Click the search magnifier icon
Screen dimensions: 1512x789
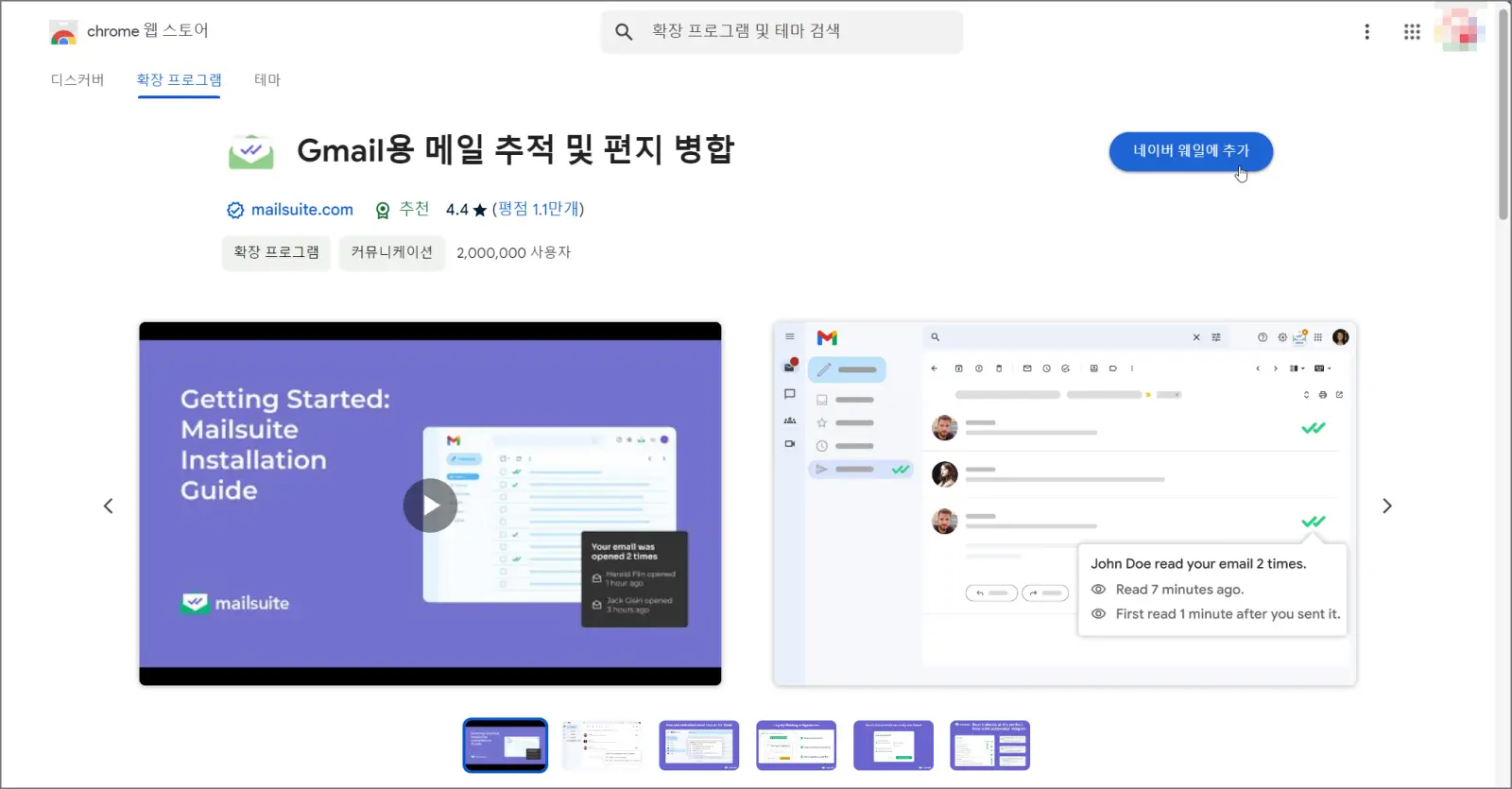(x=624, y=32)
